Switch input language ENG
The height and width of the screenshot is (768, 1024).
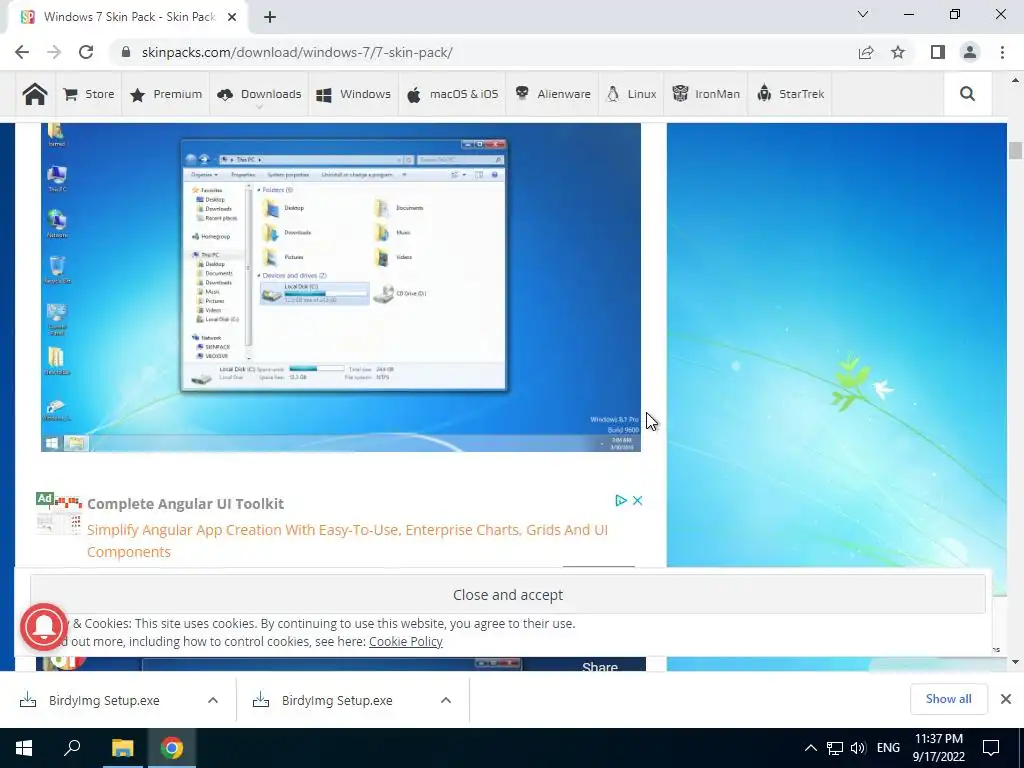tap(888, 748)
